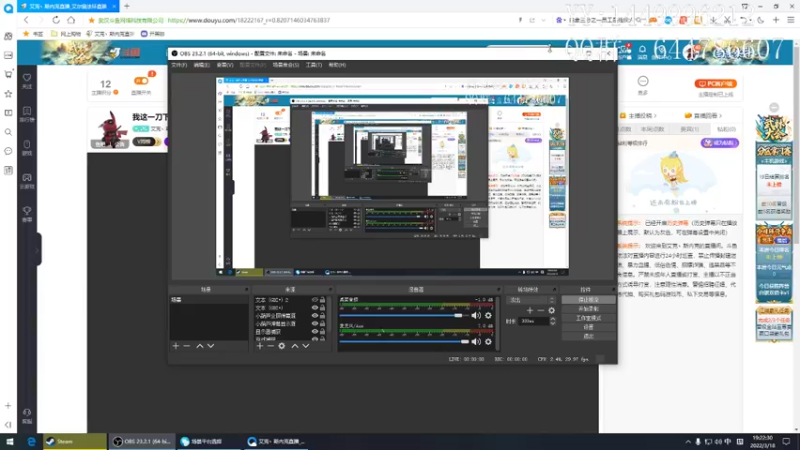
Task: Open the Edit menu in OBS
Action: [x=202, y=65]
